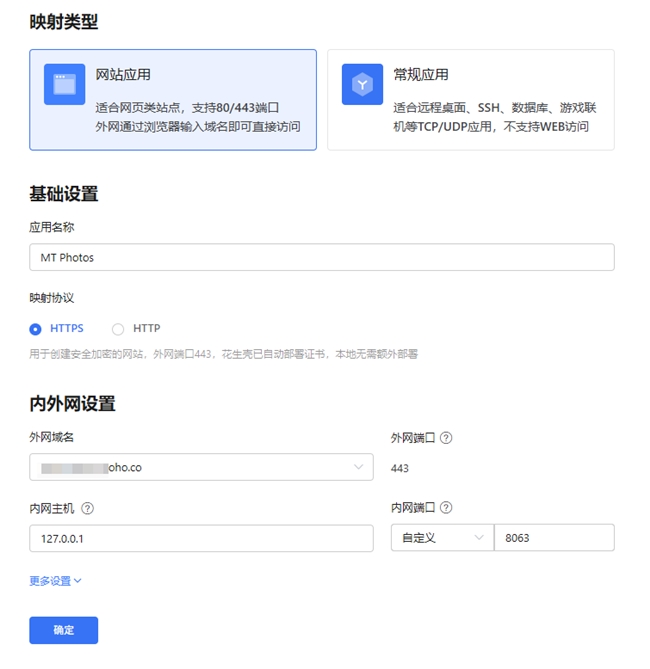Click help icon next to 内网端口
650x669 pixels.
coord(446,508)
